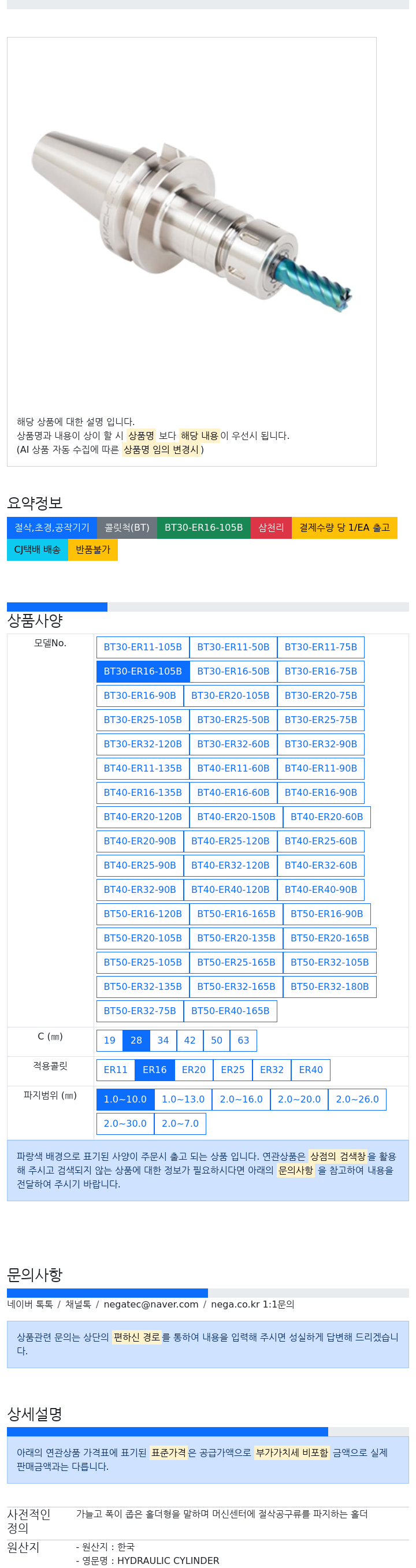Click the CJ택배 배송 shipping tag
Viewport: 416px width, 1568px height.
click(38, 550)
